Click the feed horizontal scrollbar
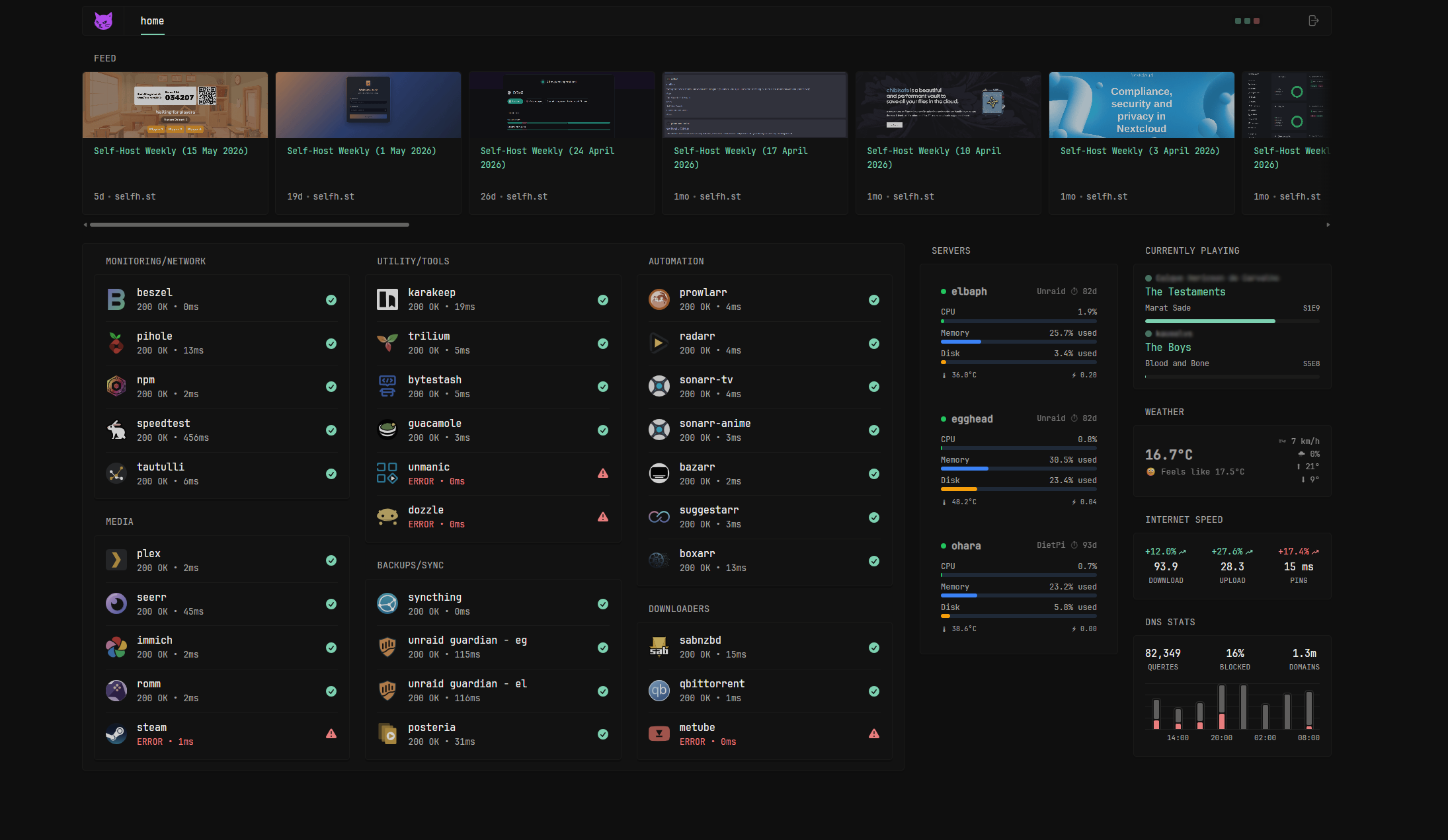Image resolution: width=1448 pixels, height=840 pixels. [249, 225]
